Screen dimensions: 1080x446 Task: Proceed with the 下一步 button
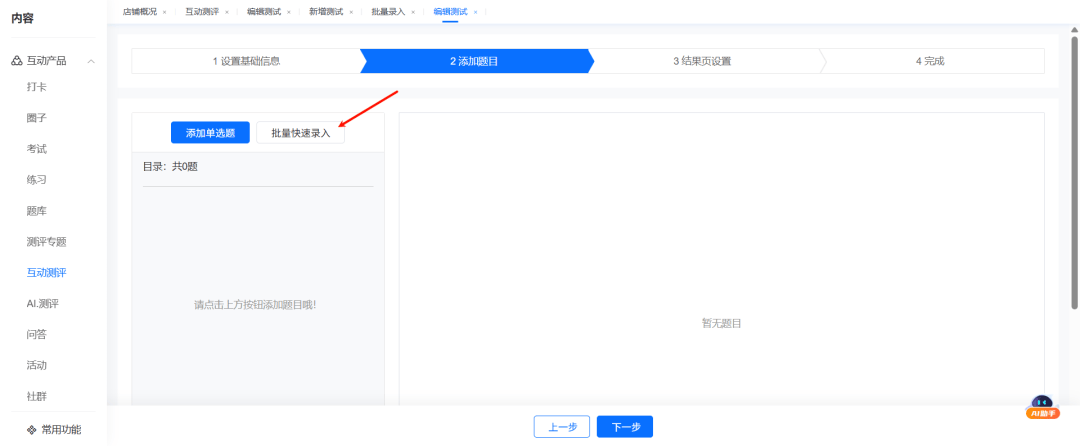[x=625, y=427]
